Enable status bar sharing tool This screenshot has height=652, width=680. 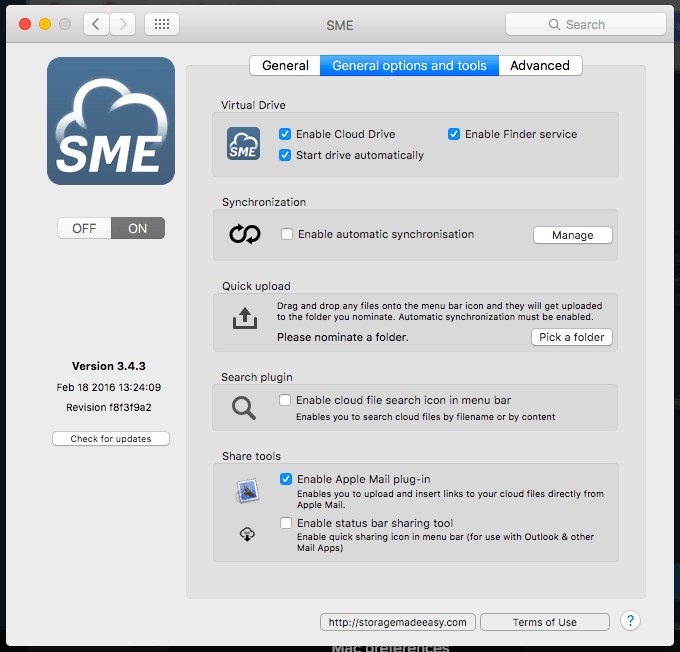point(286,523)
